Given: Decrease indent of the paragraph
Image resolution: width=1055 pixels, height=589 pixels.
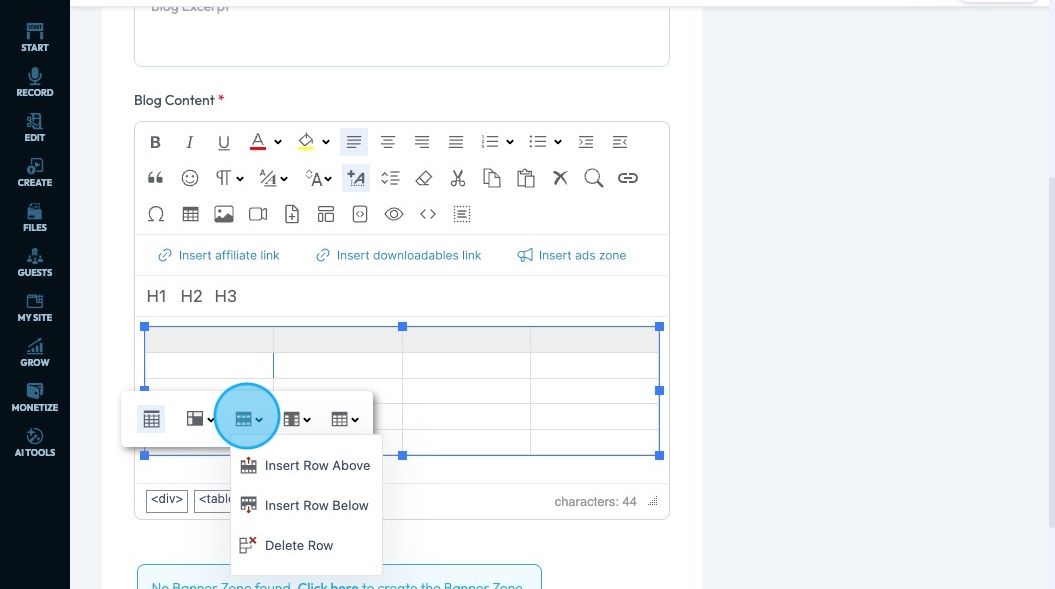Looking at the screenshot, I should pos(620,142).
